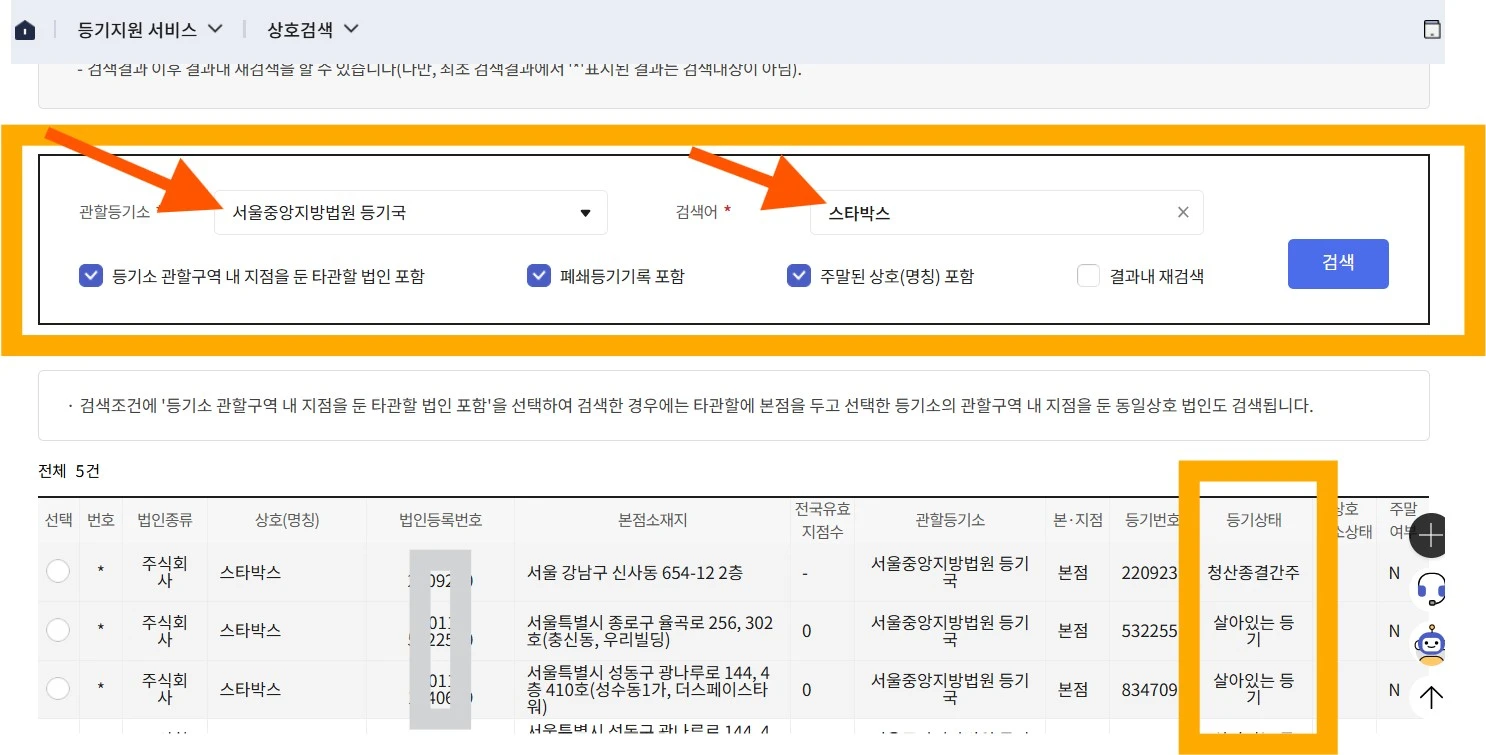Screen dimensions: 1486x755
Task: Click 상호(명칭) column header
Action: tap(287, 520)
